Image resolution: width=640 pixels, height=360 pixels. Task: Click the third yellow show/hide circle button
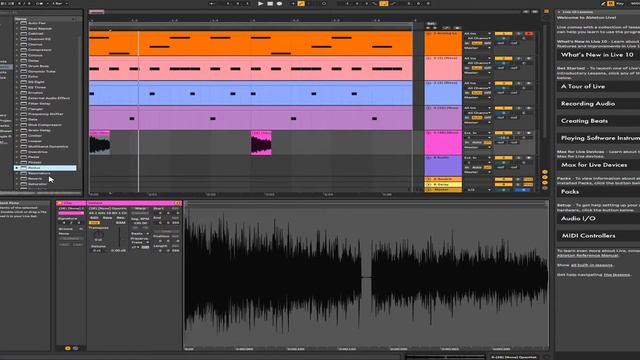pos(545,183)
